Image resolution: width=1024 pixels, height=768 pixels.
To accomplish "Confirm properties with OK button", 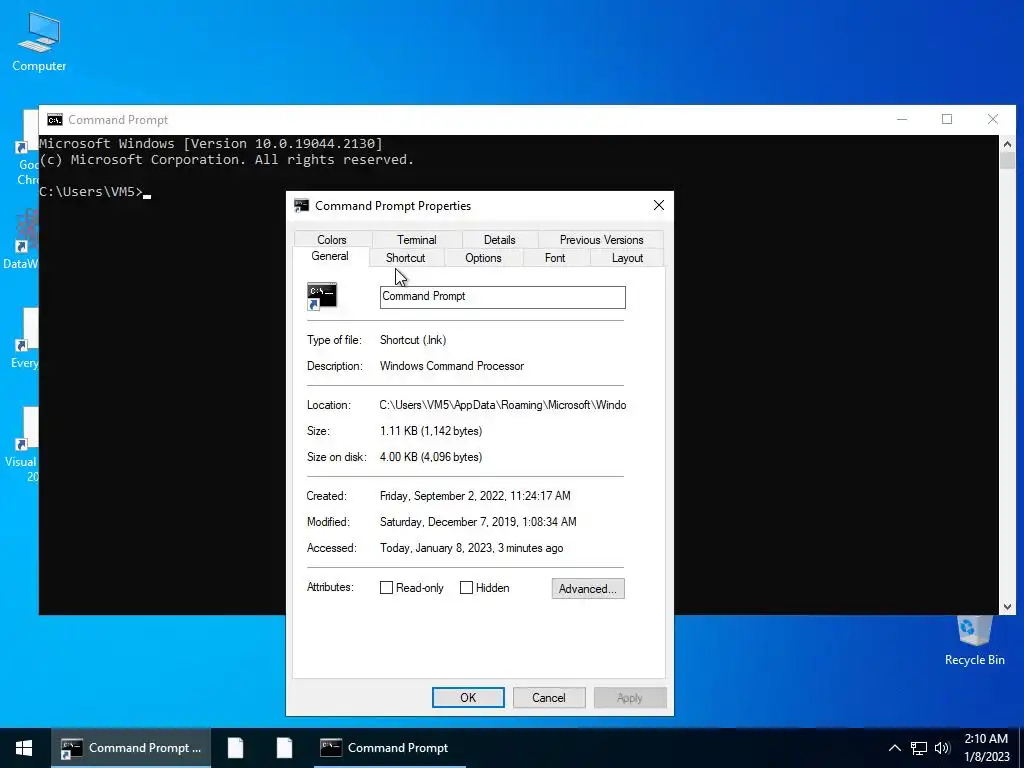I will click(468, 697).
